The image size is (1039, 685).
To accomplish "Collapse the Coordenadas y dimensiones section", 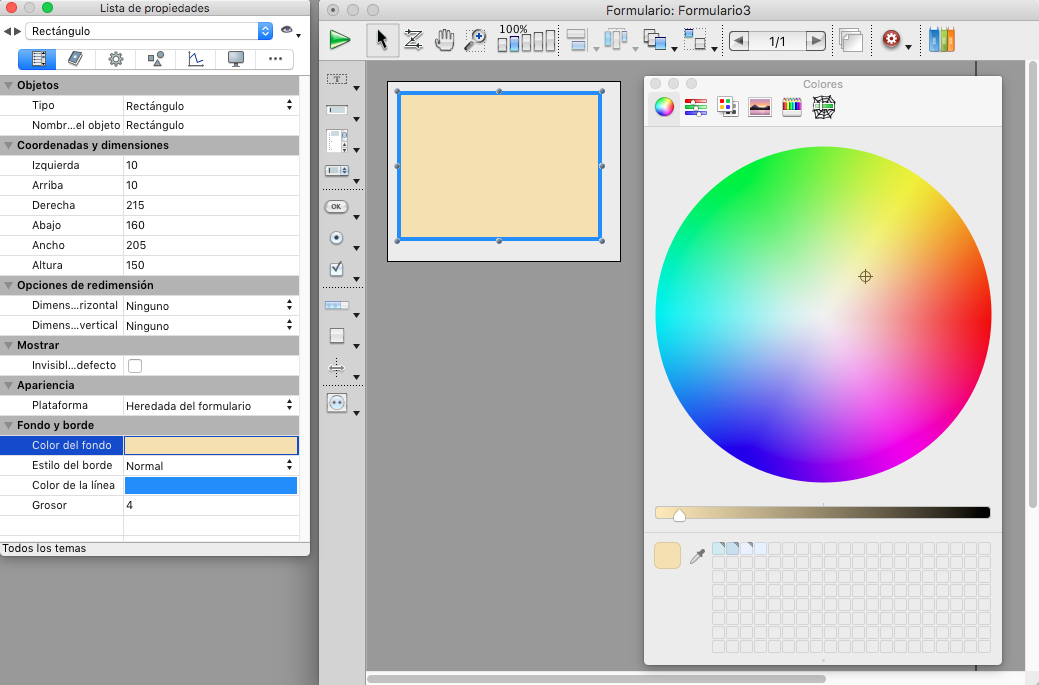I will click(8, 145).
